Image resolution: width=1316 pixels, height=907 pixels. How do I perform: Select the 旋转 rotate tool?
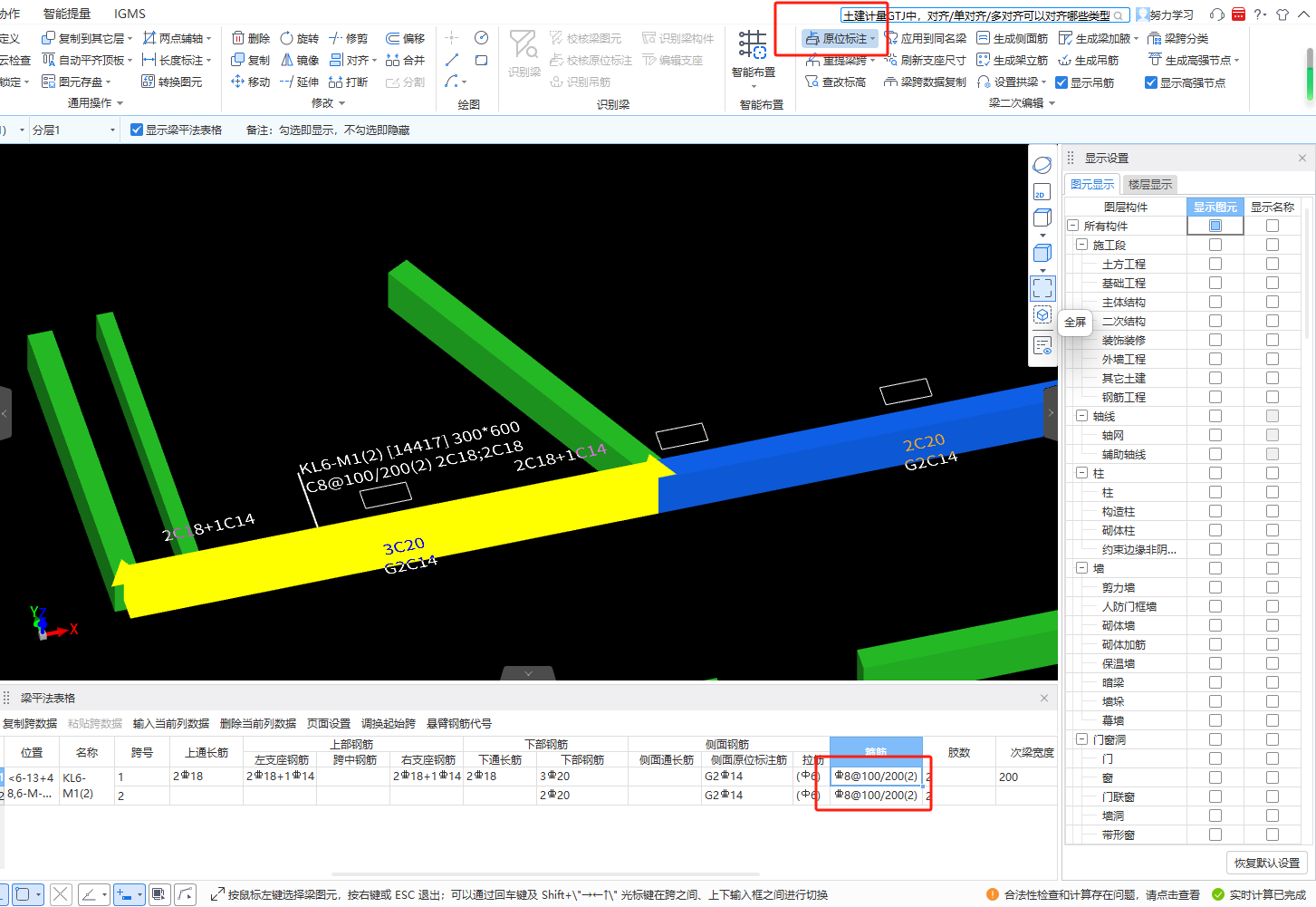coord(300,38)
